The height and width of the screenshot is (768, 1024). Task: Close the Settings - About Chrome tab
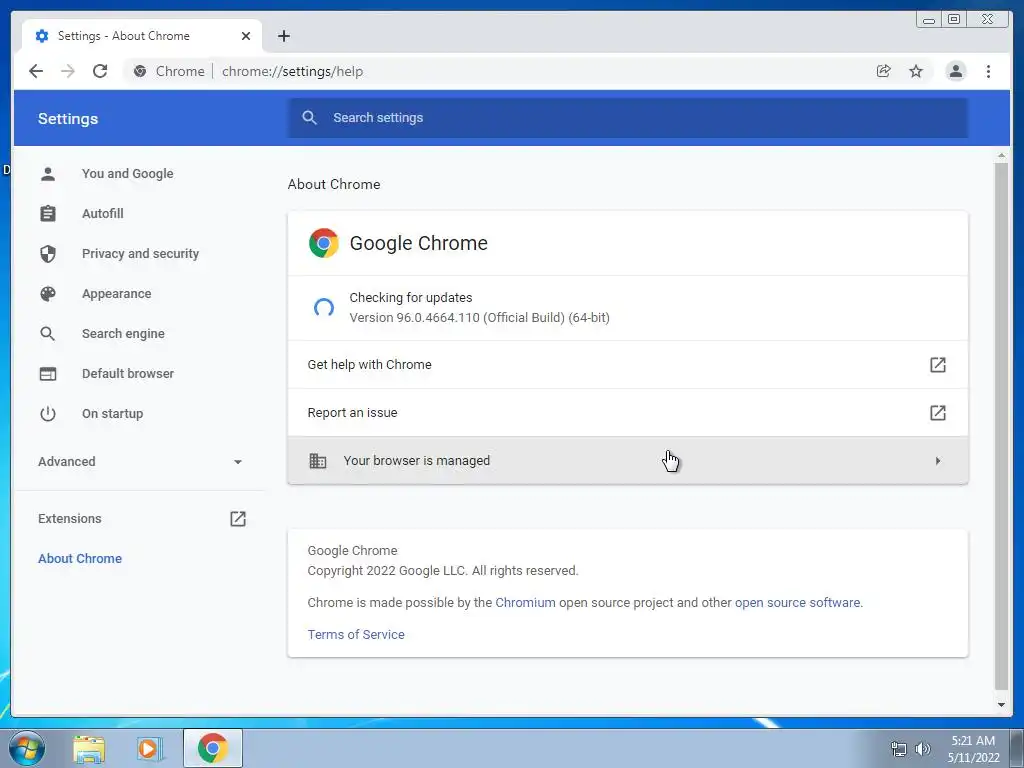246,36
